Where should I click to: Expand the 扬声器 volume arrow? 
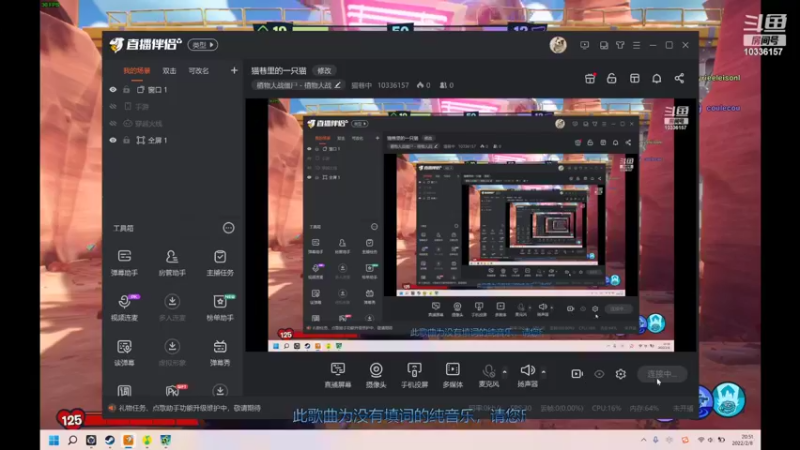(x=543, y=371)
